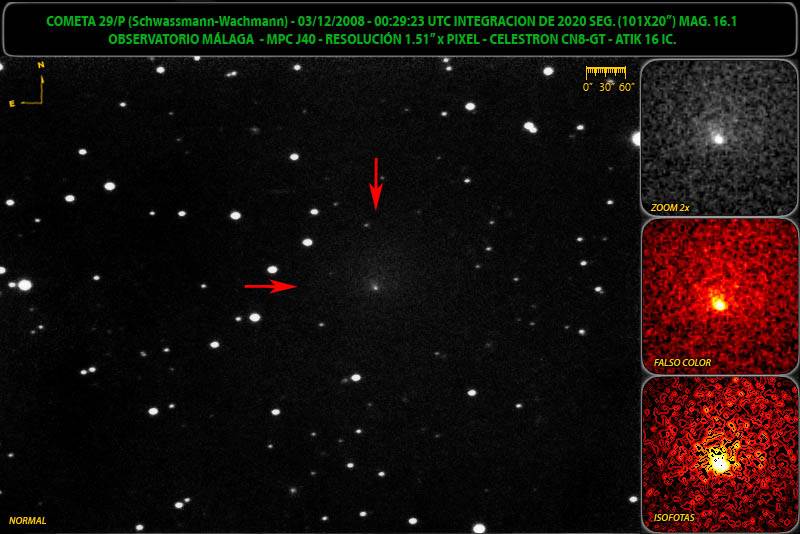Select the 'ZOOM 2x' caption text
800x534 pixels.
tap(670, 208)
